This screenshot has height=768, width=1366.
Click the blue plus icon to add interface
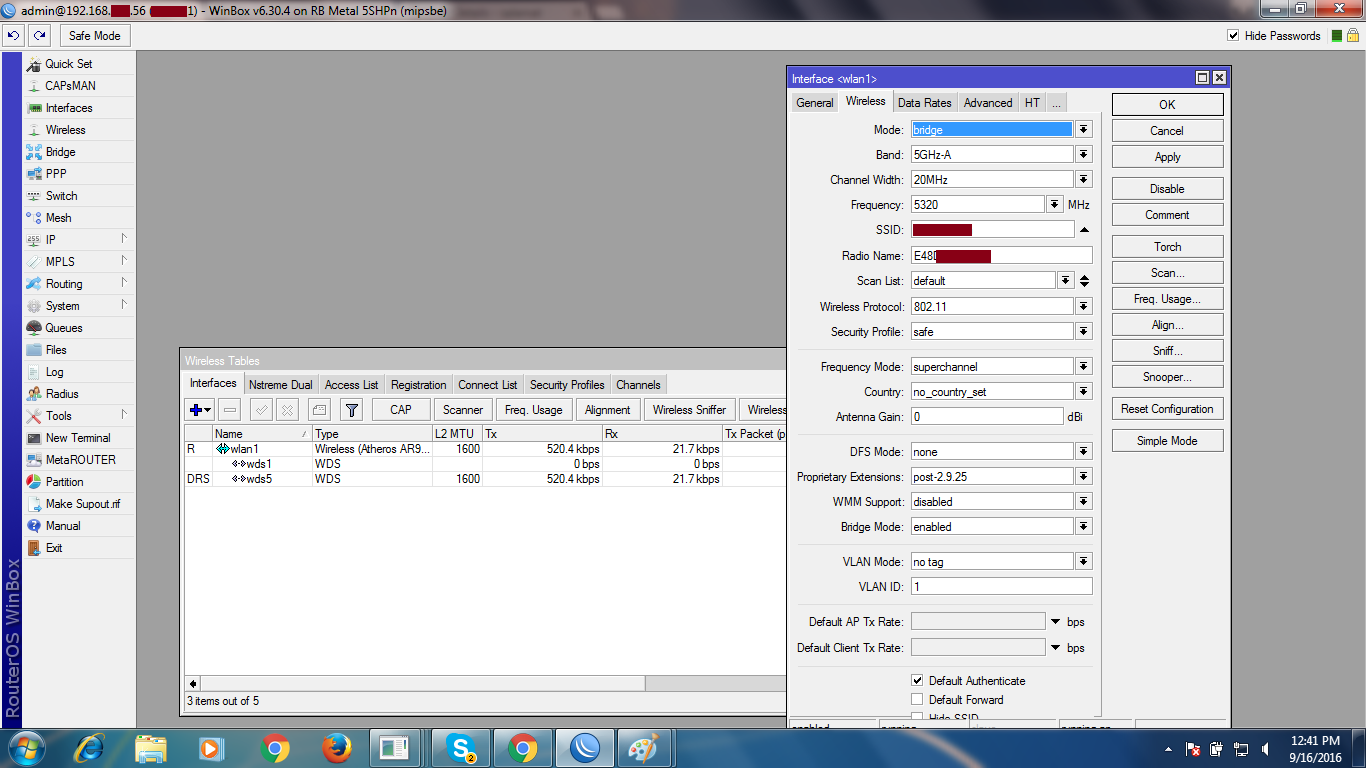pyautogui.click(x=196, y=409)
